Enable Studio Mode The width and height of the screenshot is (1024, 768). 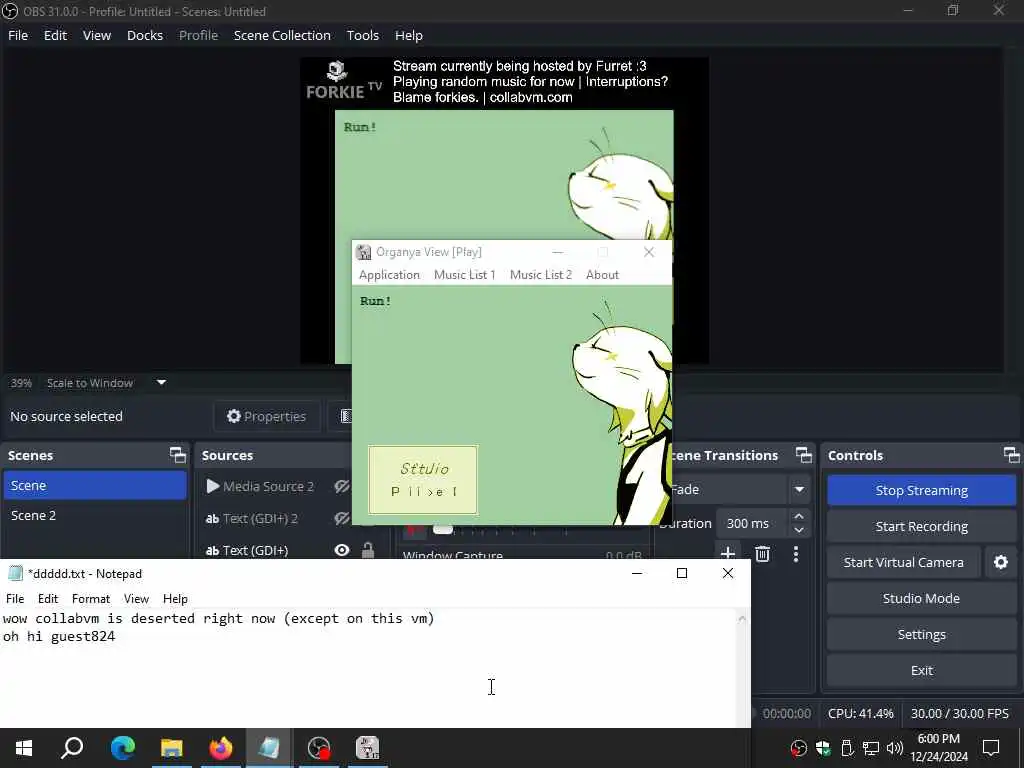tap(921, 598)
